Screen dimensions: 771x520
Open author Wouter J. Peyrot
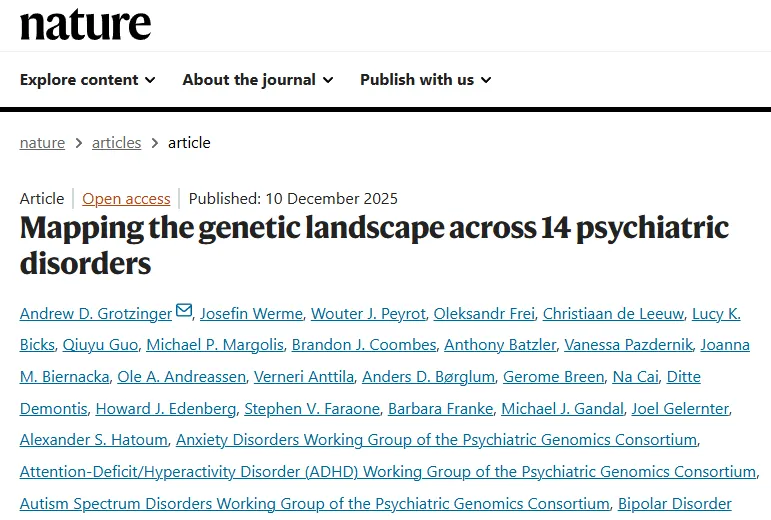click(366, 313)
